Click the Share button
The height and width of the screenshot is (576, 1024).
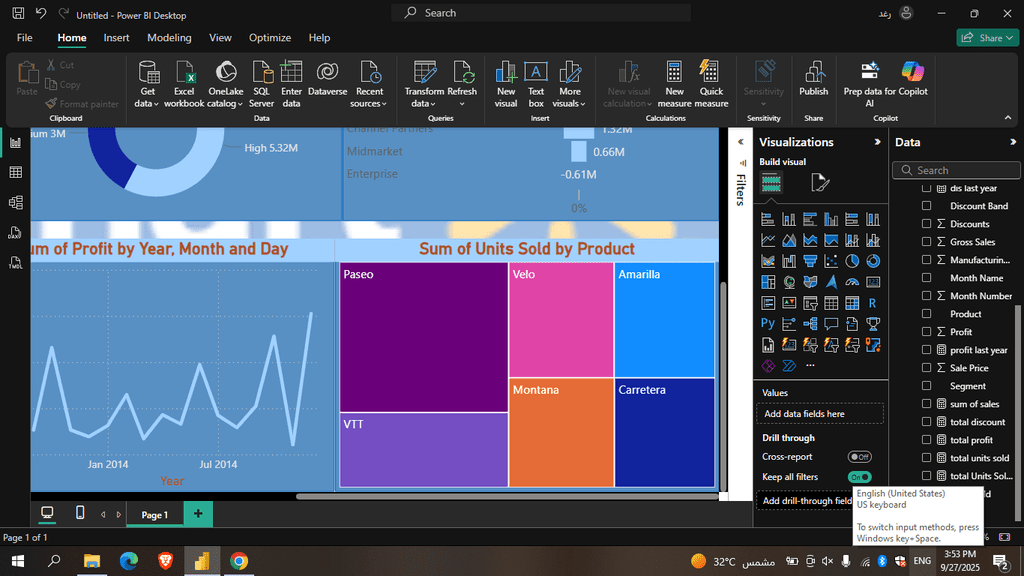click(988, 38)
